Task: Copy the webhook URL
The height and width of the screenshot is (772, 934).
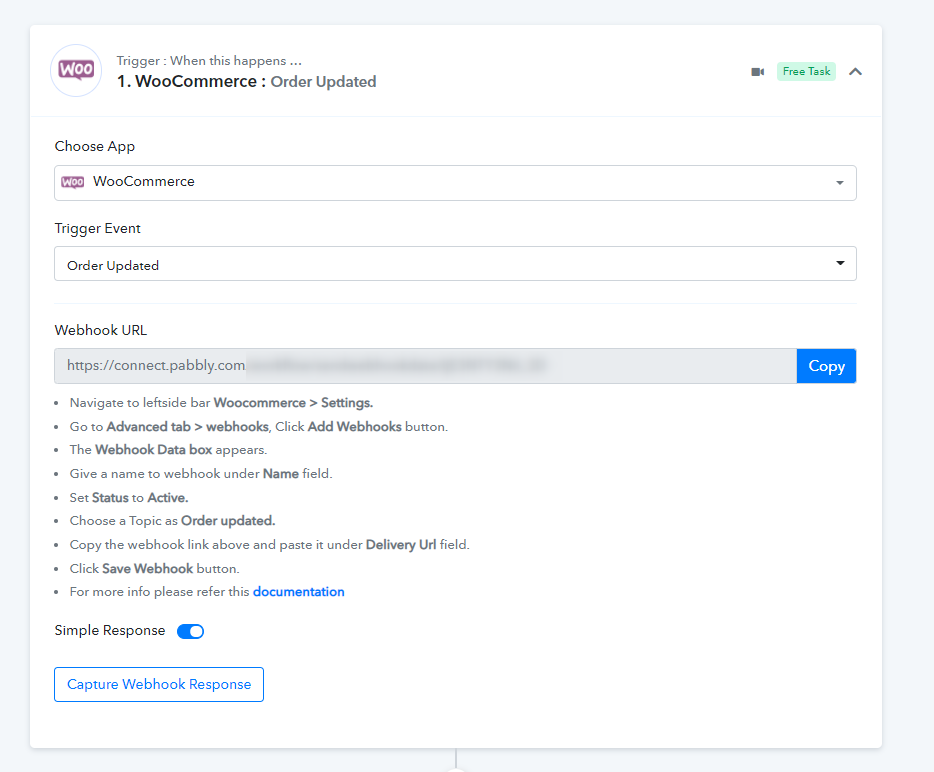Action: [826, 366]
